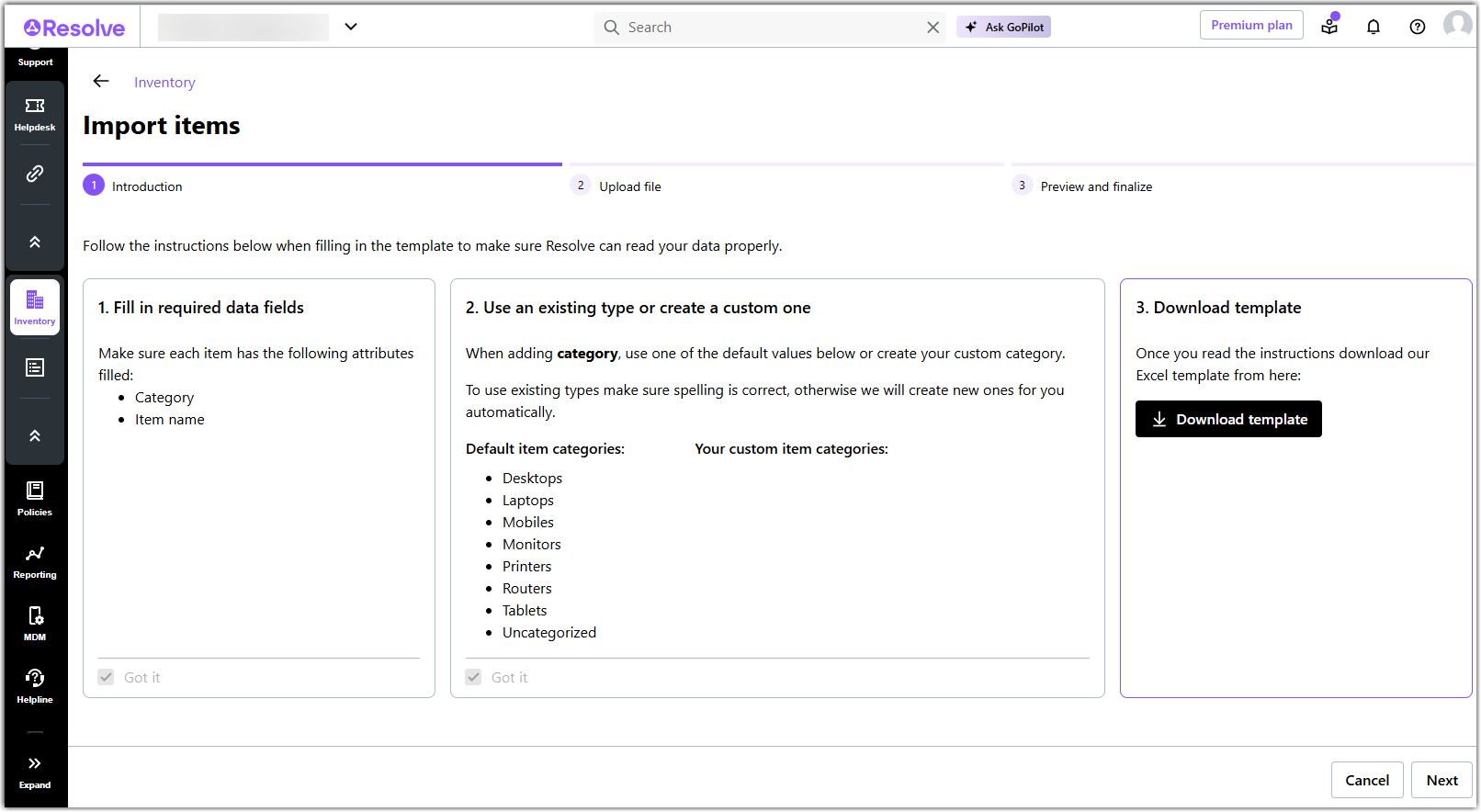This screenshot has height=812, width=1481.
Task: Open the Helpdesk sidebar section
Action: click(x=35, y=114)
